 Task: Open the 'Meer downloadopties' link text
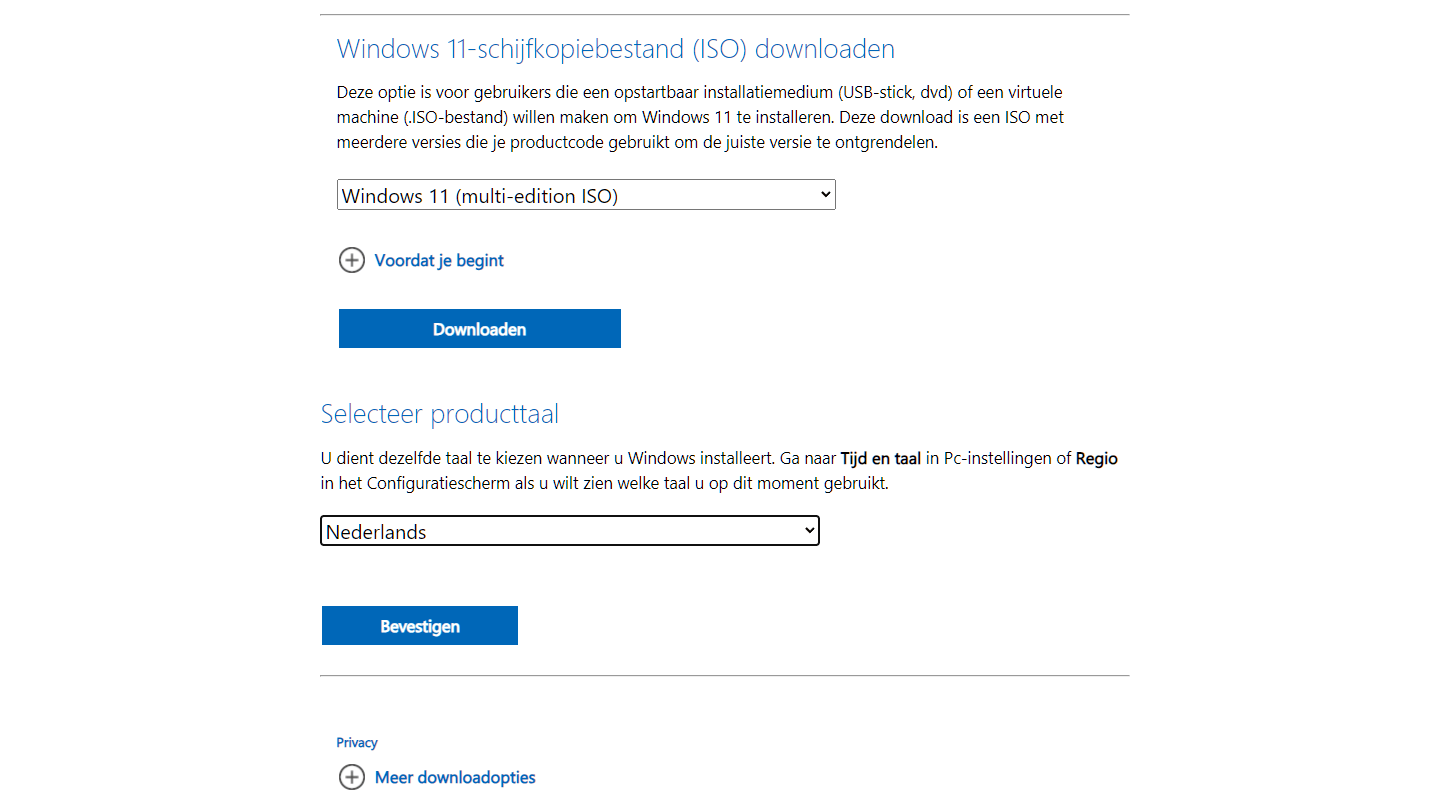455,777
